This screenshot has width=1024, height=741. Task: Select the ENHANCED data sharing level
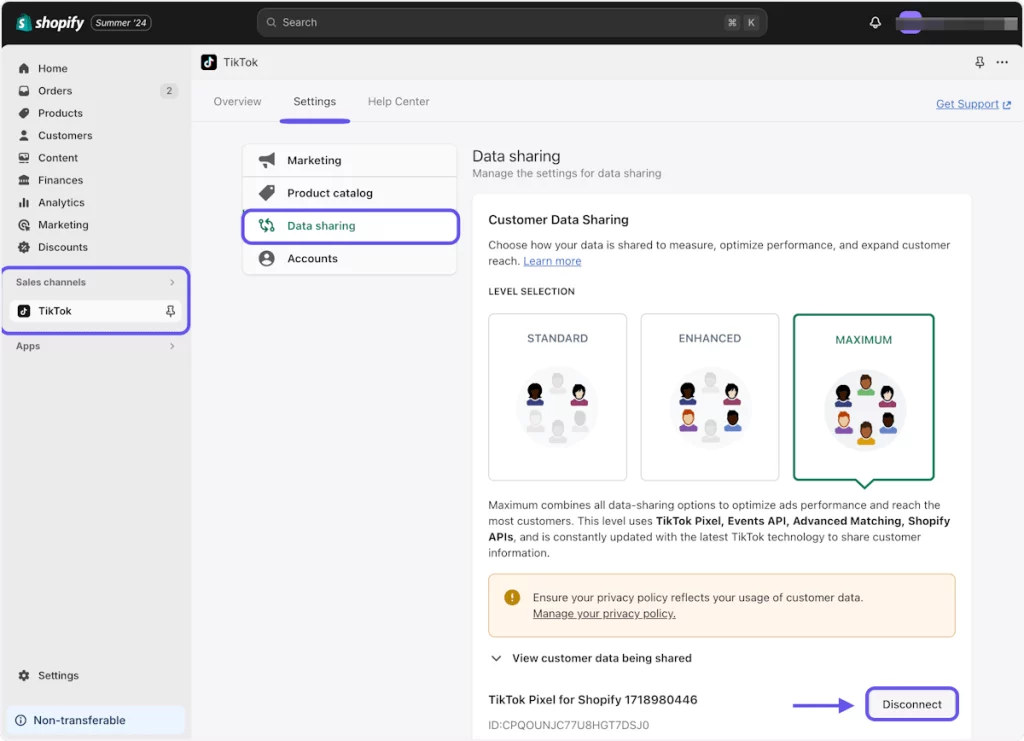(710, 397)
